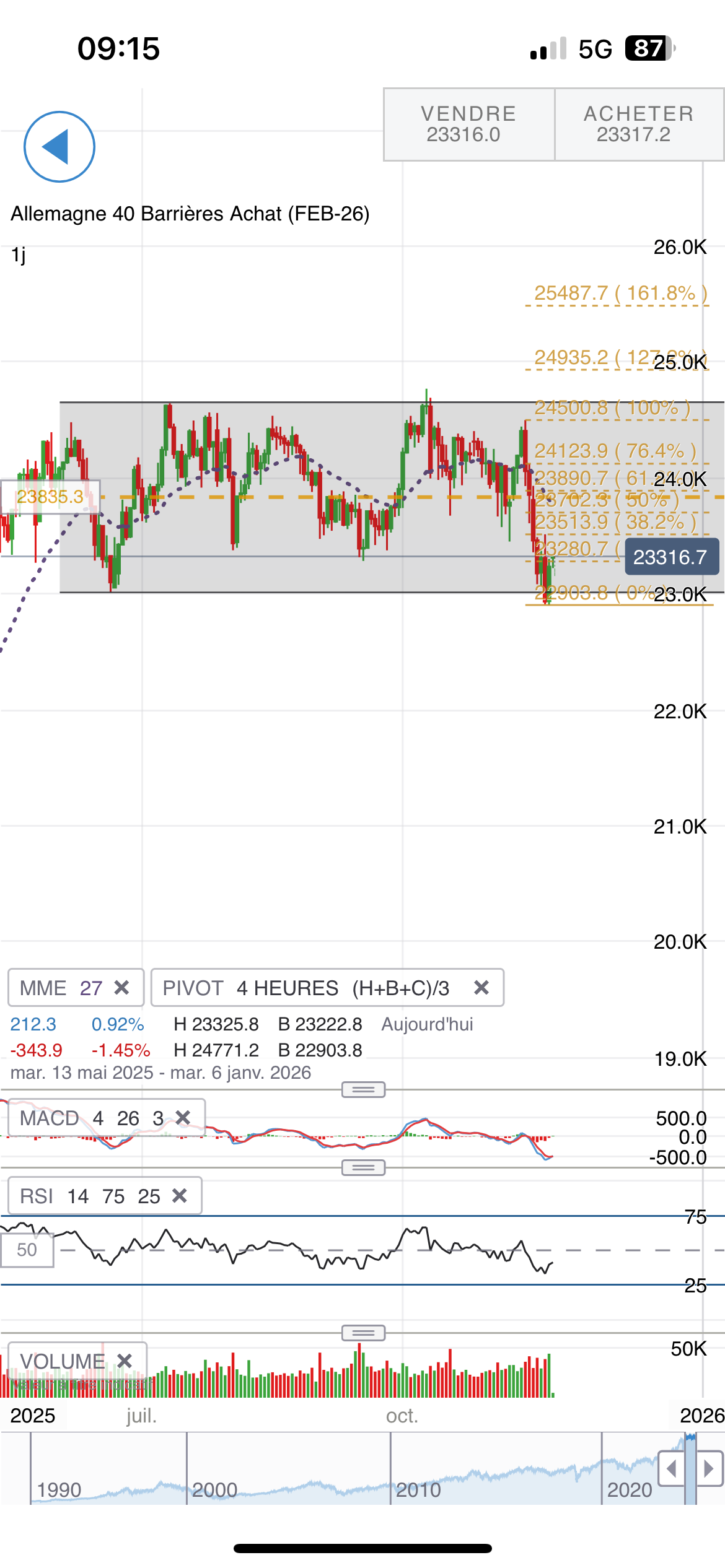Select the 24500.8 (100%) Fibonacci level
Viewport: 725px width, 1568px height.
(x=612, y=407)
